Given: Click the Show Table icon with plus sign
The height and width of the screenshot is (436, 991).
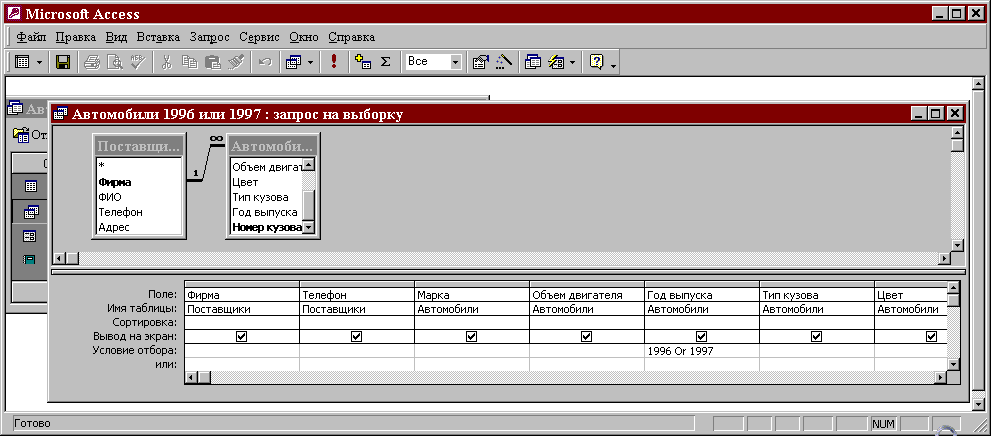Looking at the screenshot, I should [362, 62].
